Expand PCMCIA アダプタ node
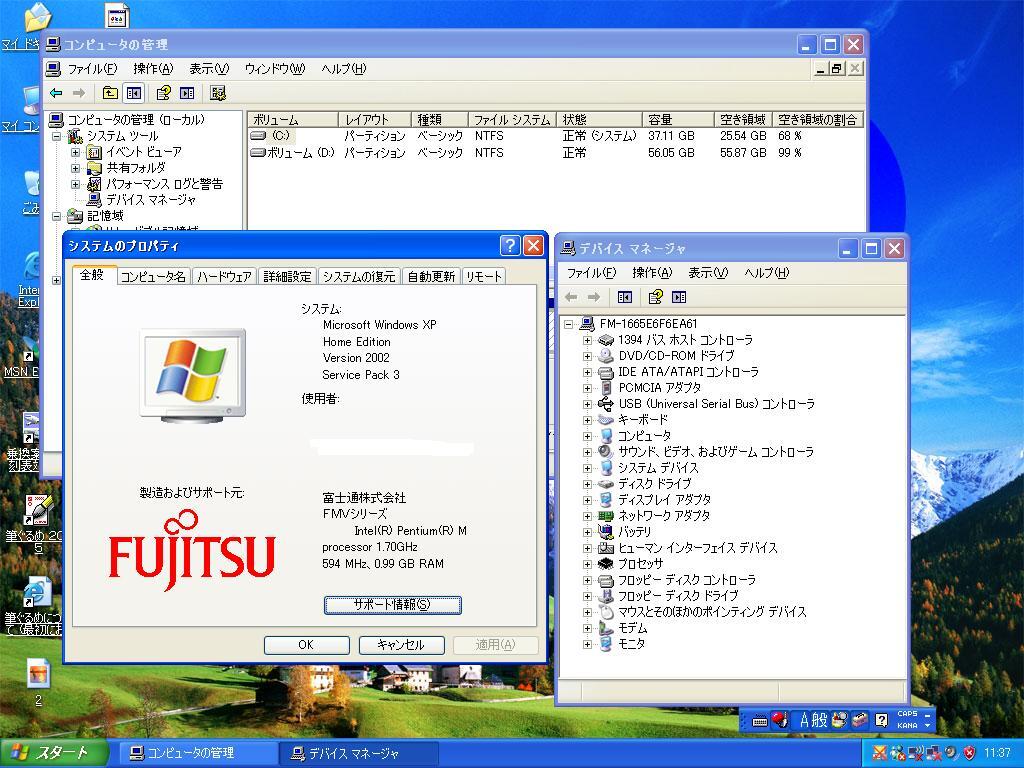This screenshot has width=1024, height=768. click(587, 388)
